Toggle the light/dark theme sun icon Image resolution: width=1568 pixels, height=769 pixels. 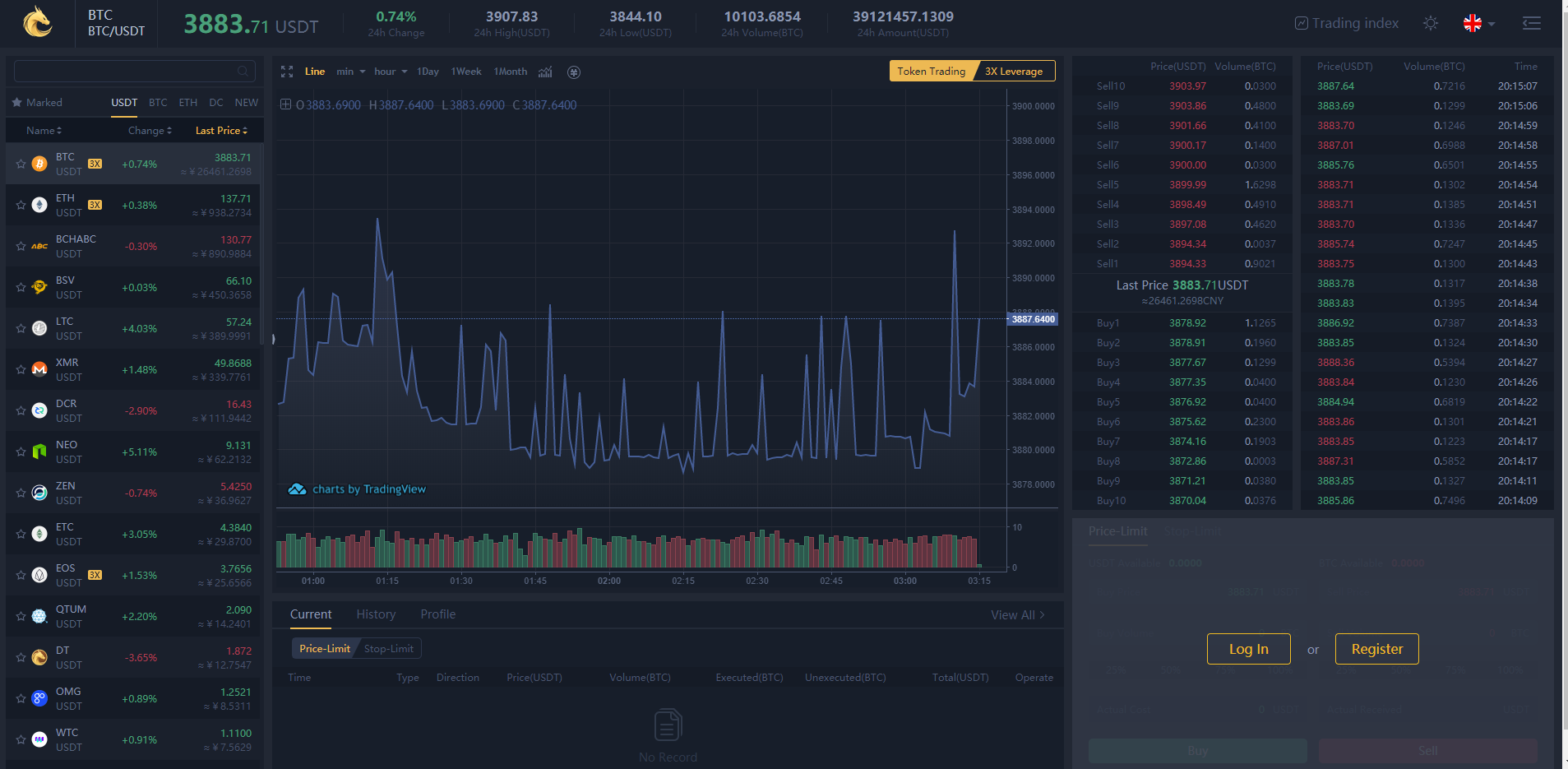(1431, 23)
